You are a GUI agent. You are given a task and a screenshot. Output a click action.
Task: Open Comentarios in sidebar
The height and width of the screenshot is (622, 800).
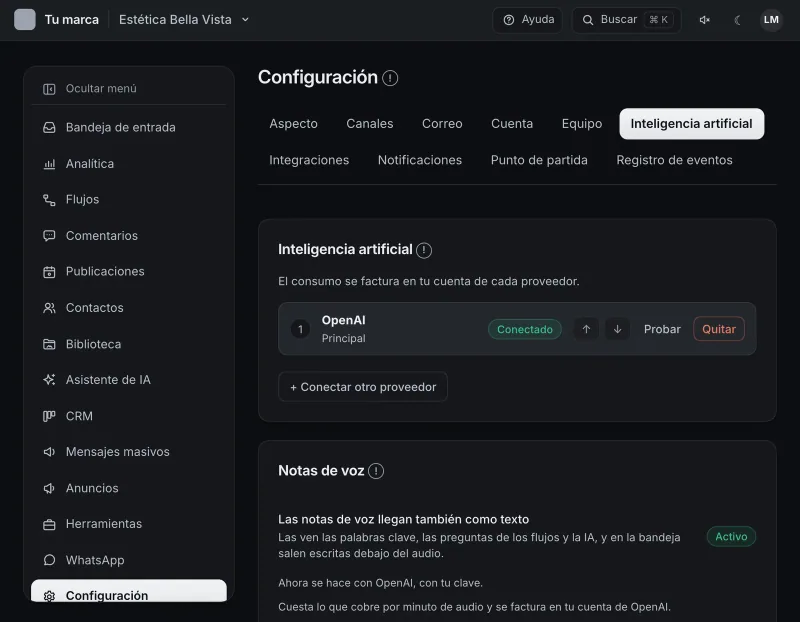129,236
